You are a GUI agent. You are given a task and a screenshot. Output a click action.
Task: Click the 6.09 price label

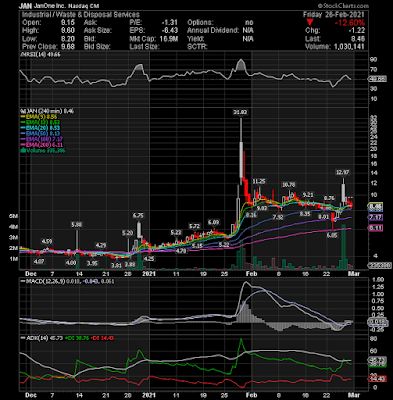point(214,222)
